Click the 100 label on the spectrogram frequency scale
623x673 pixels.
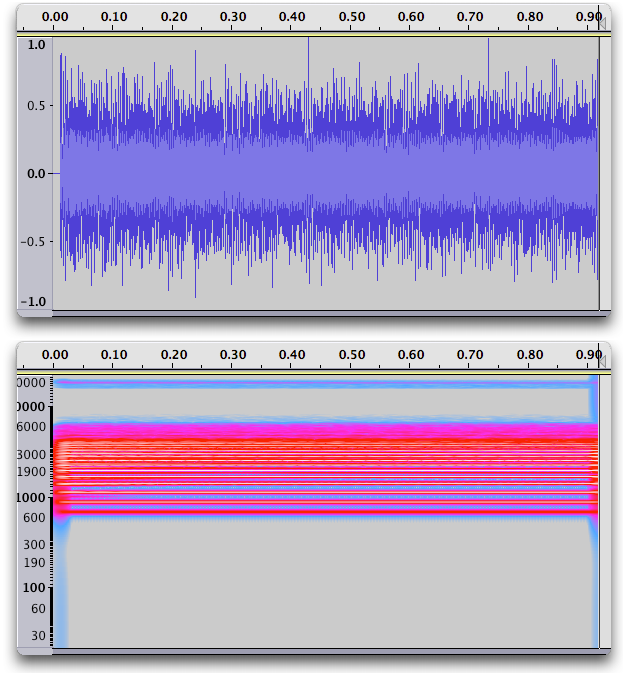(x=36, y=588)
